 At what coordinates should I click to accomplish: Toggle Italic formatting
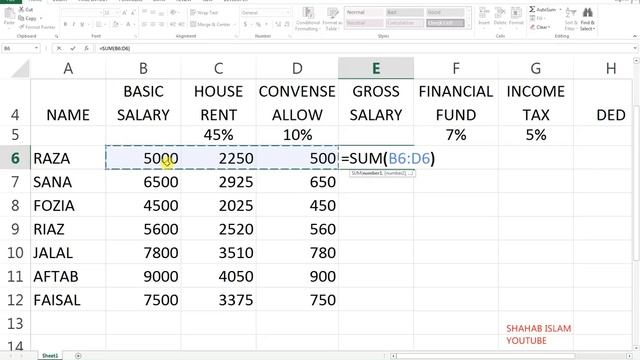pyautogui.click(x=73, y=25)
